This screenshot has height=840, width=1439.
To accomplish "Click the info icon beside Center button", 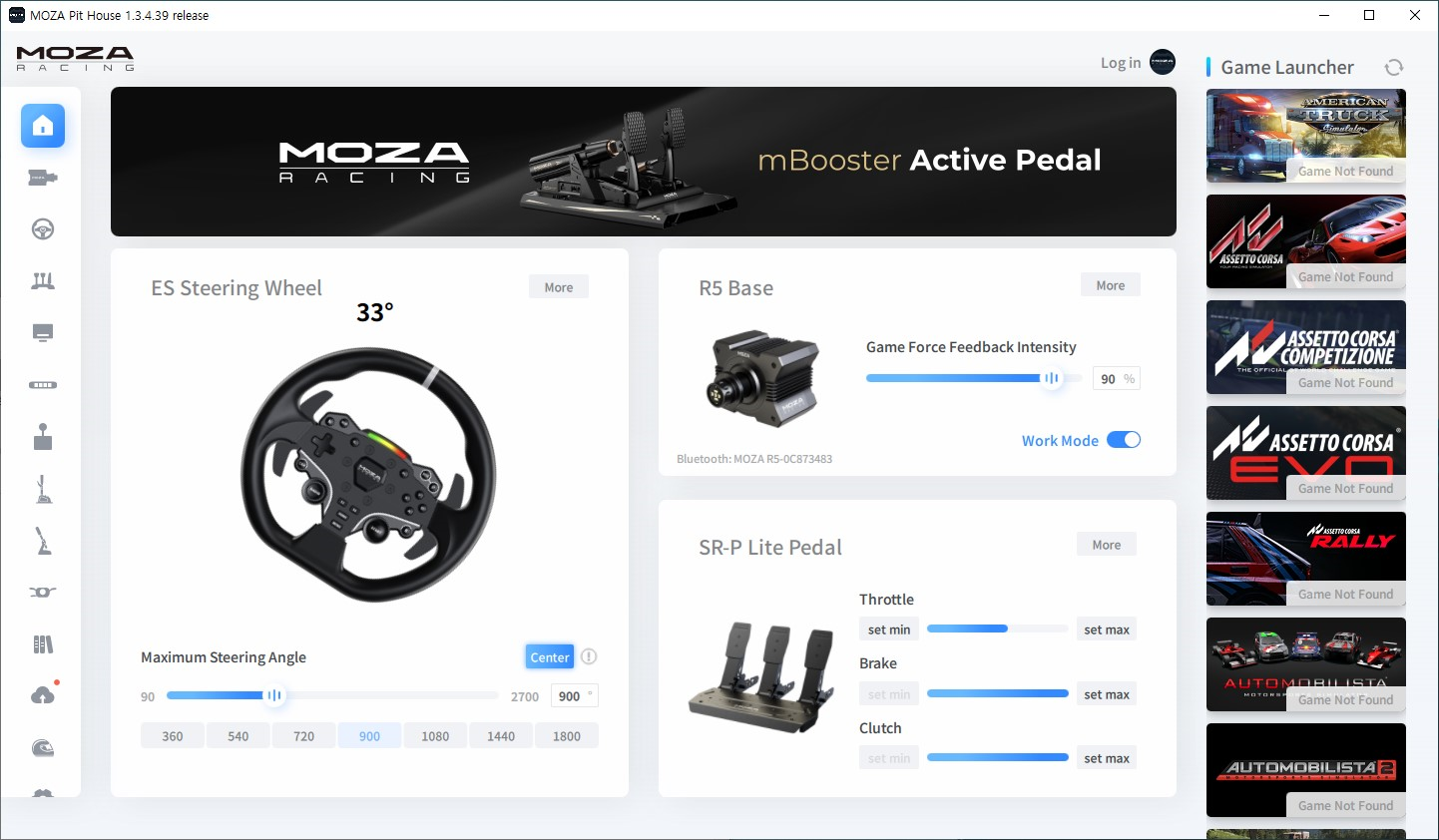I will tap(589, 656).
